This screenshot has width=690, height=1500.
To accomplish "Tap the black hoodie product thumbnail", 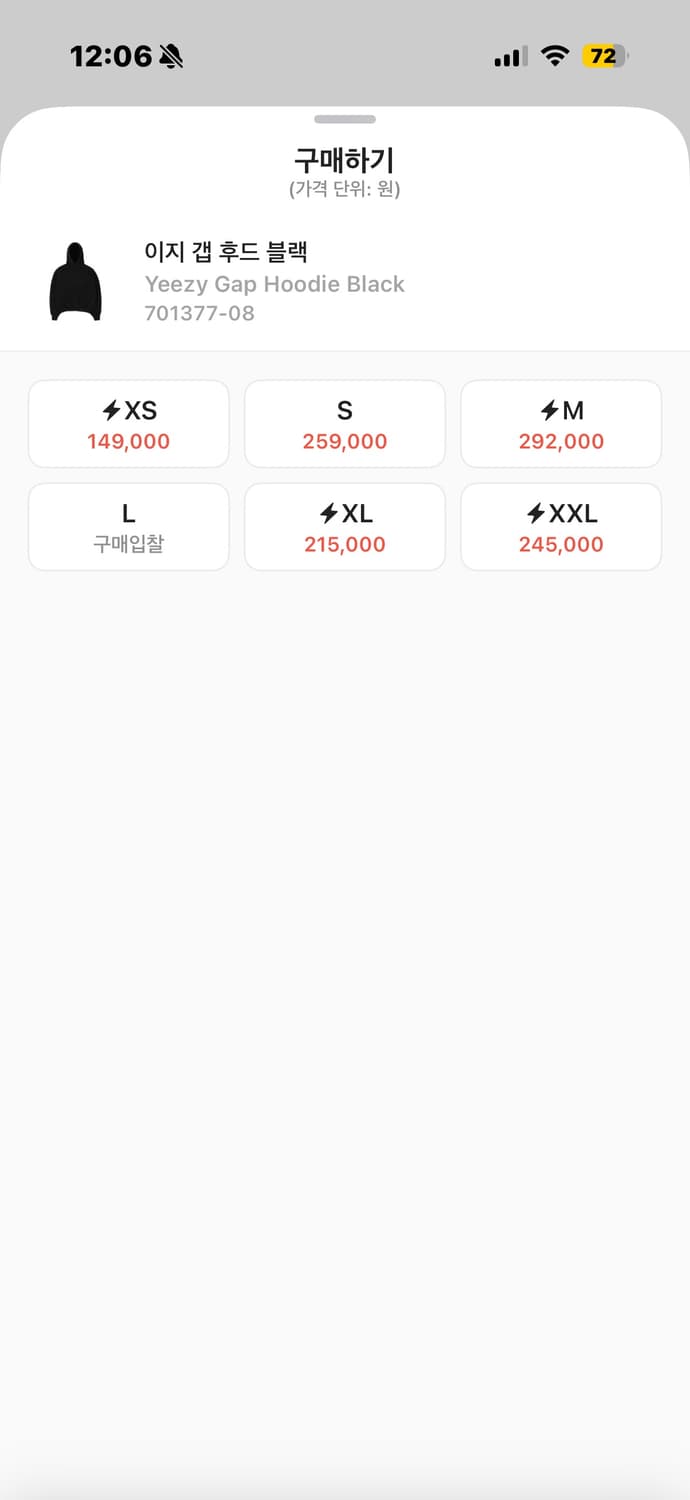I will [76, 282].
